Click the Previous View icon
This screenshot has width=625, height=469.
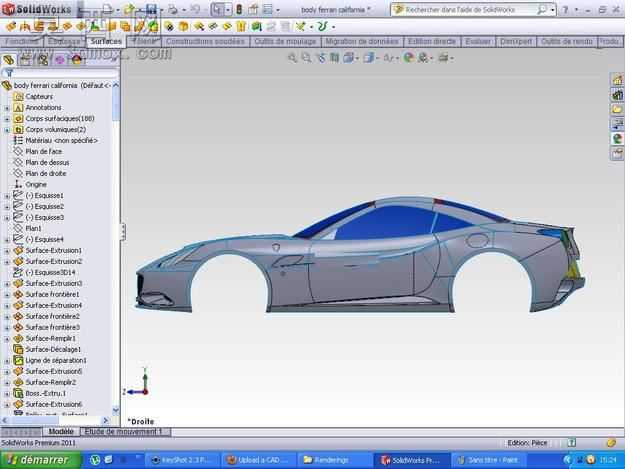click(320, 58)
